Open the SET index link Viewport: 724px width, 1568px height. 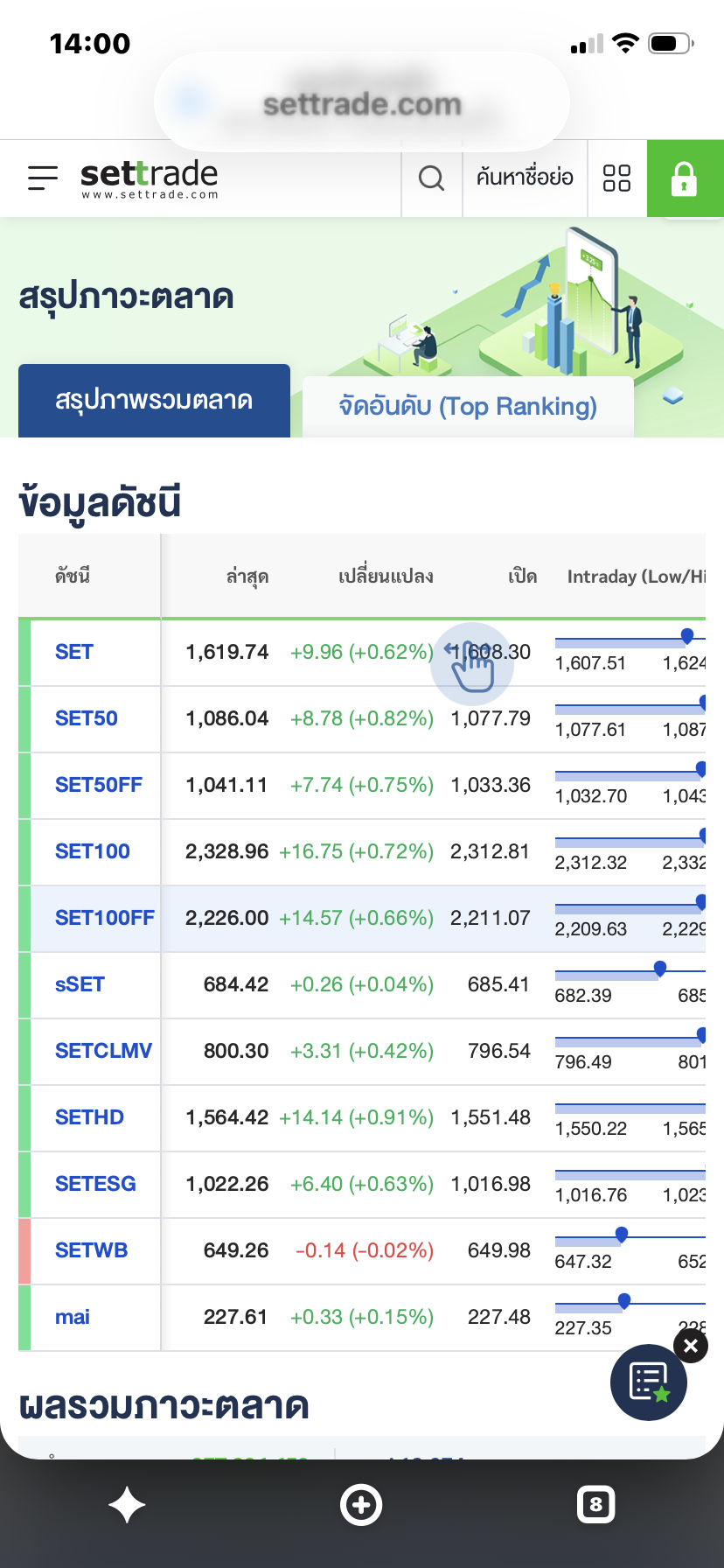click(74, 652)
